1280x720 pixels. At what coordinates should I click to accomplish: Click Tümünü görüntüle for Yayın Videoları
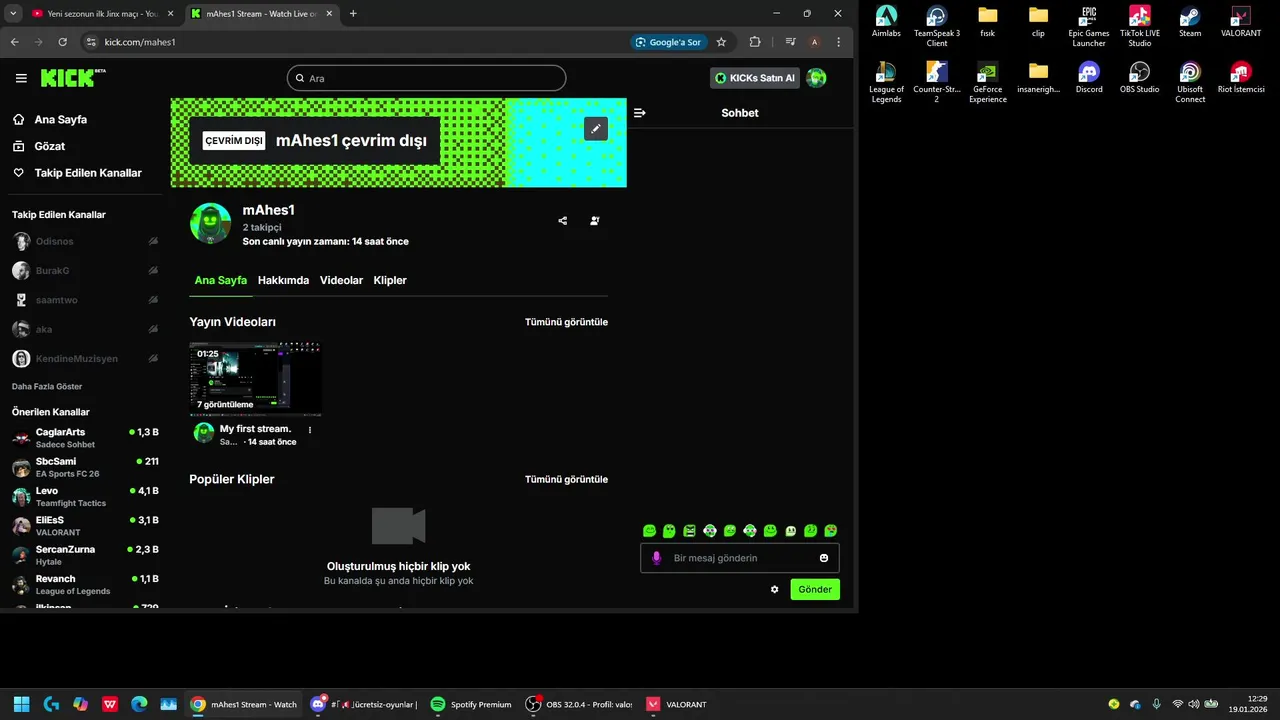coord(566,322)
